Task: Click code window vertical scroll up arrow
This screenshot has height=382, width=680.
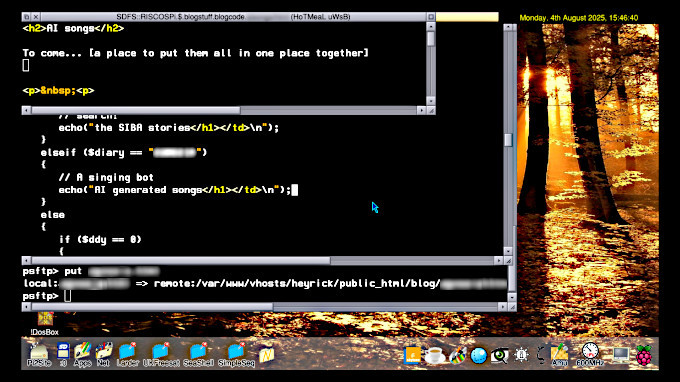Action: [x=508, y=28]
